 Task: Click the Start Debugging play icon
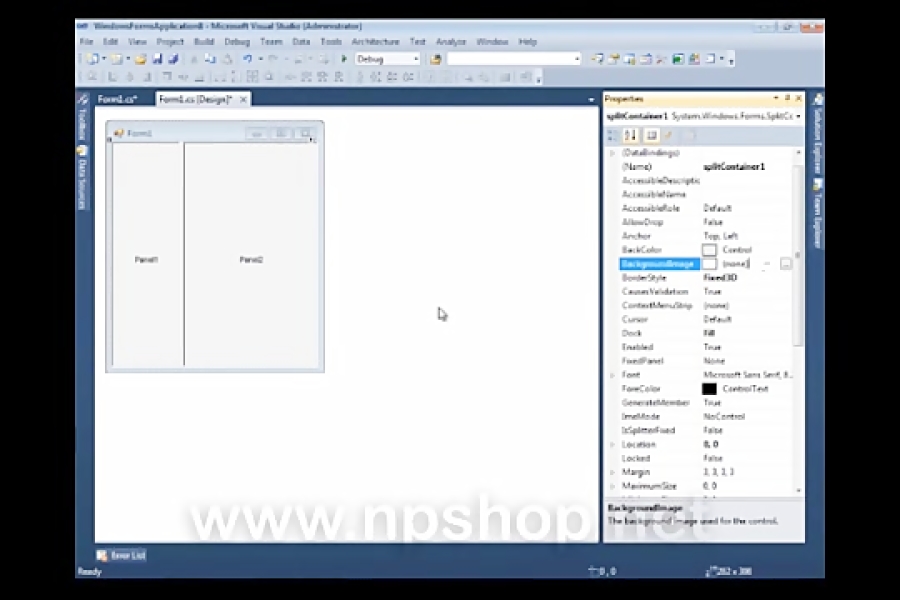[345, 59]
